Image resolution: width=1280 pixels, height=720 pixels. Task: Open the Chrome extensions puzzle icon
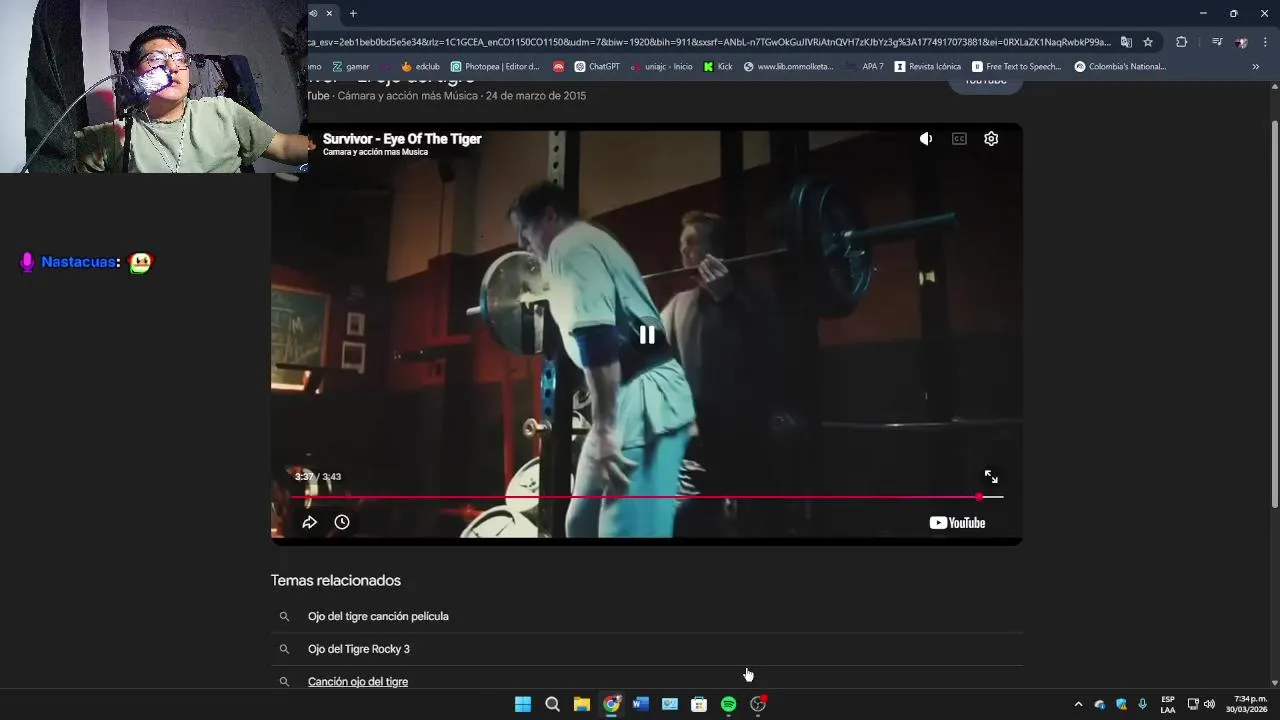tap(1182, 42)
